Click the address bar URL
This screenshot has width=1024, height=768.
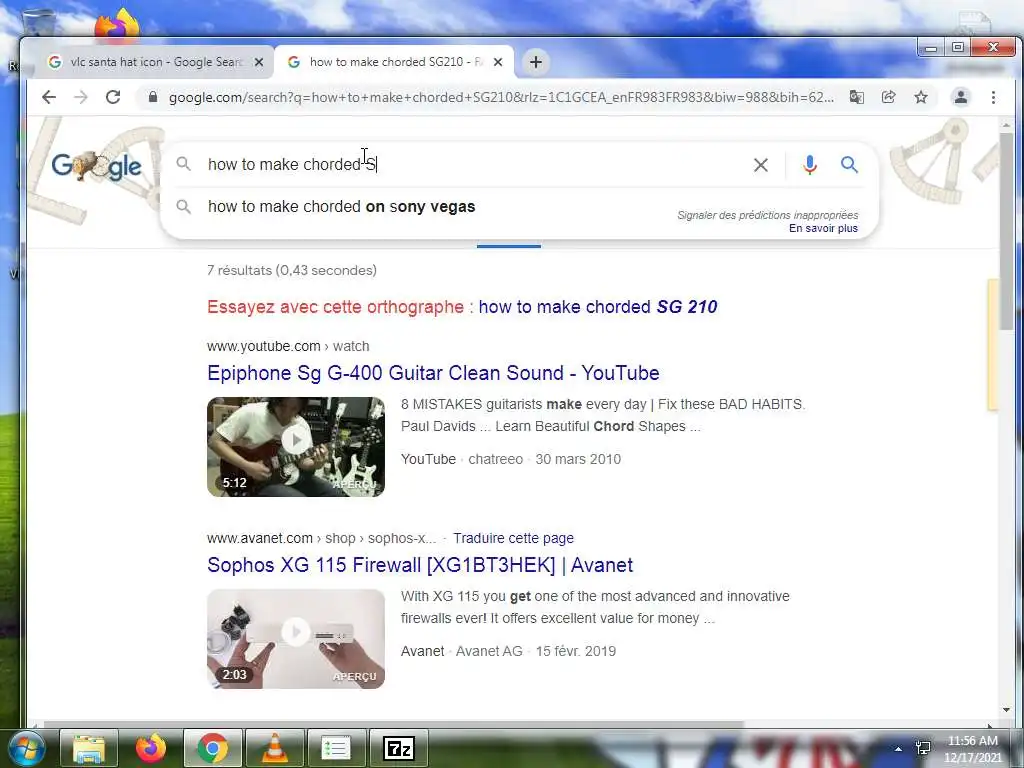tap(501, 97)
